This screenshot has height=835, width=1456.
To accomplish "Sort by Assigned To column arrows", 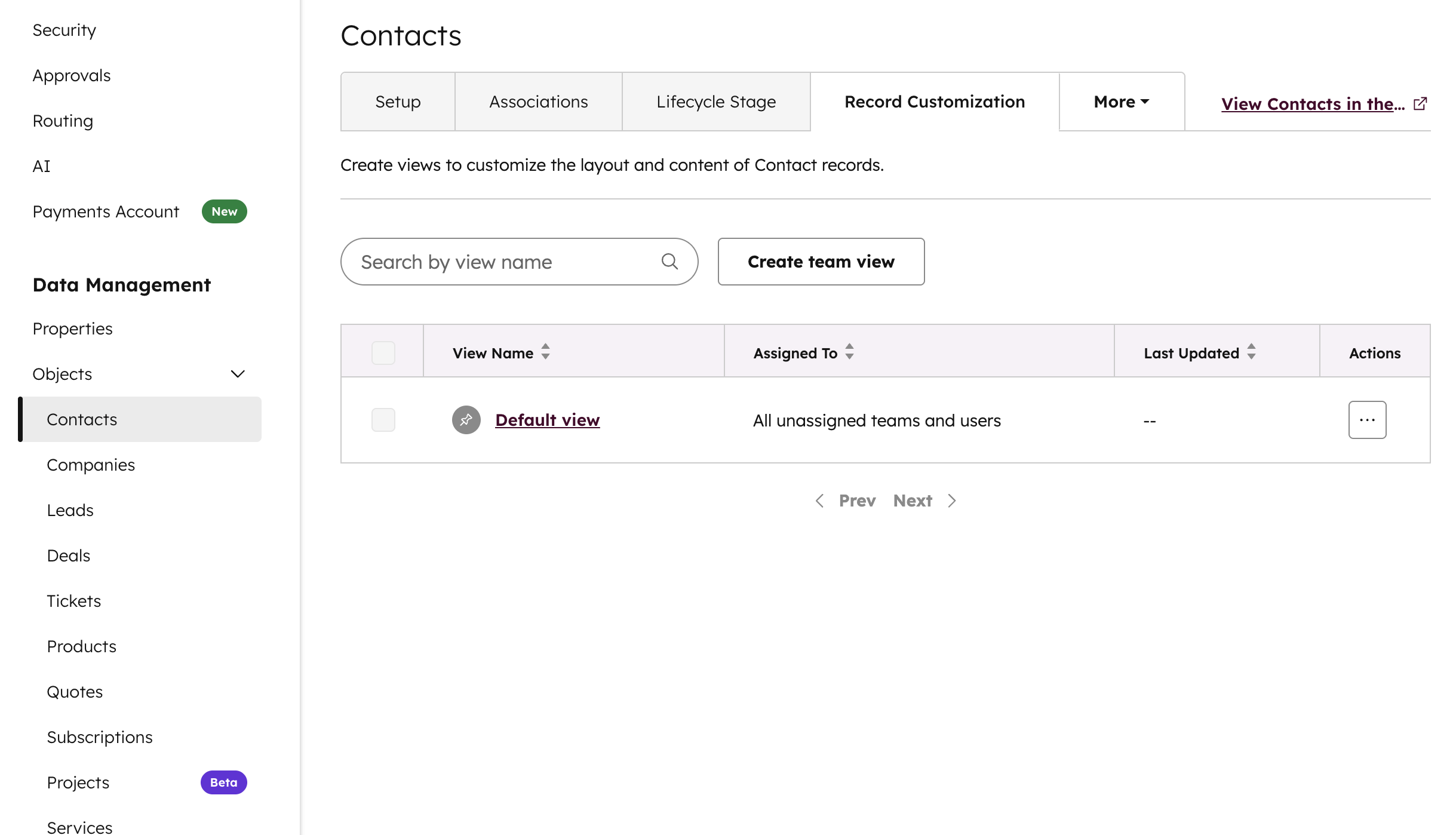I will pos(849,352).
